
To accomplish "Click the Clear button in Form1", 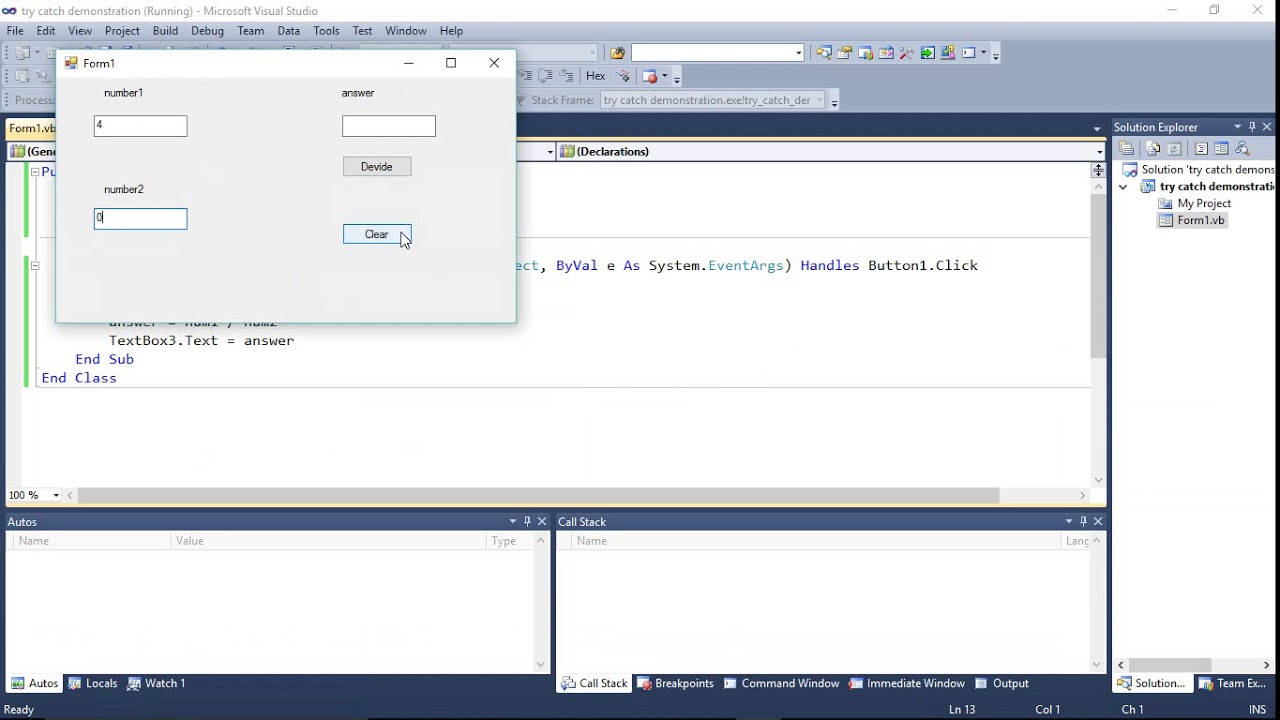I will (x=377, y=234).
